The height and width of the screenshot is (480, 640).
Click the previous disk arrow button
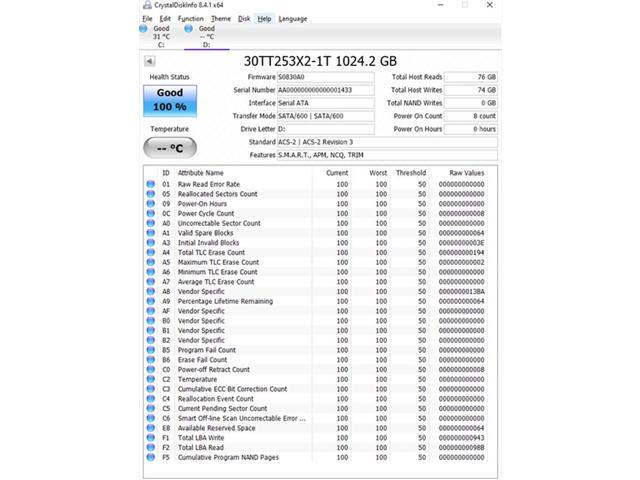pos(150,61)
